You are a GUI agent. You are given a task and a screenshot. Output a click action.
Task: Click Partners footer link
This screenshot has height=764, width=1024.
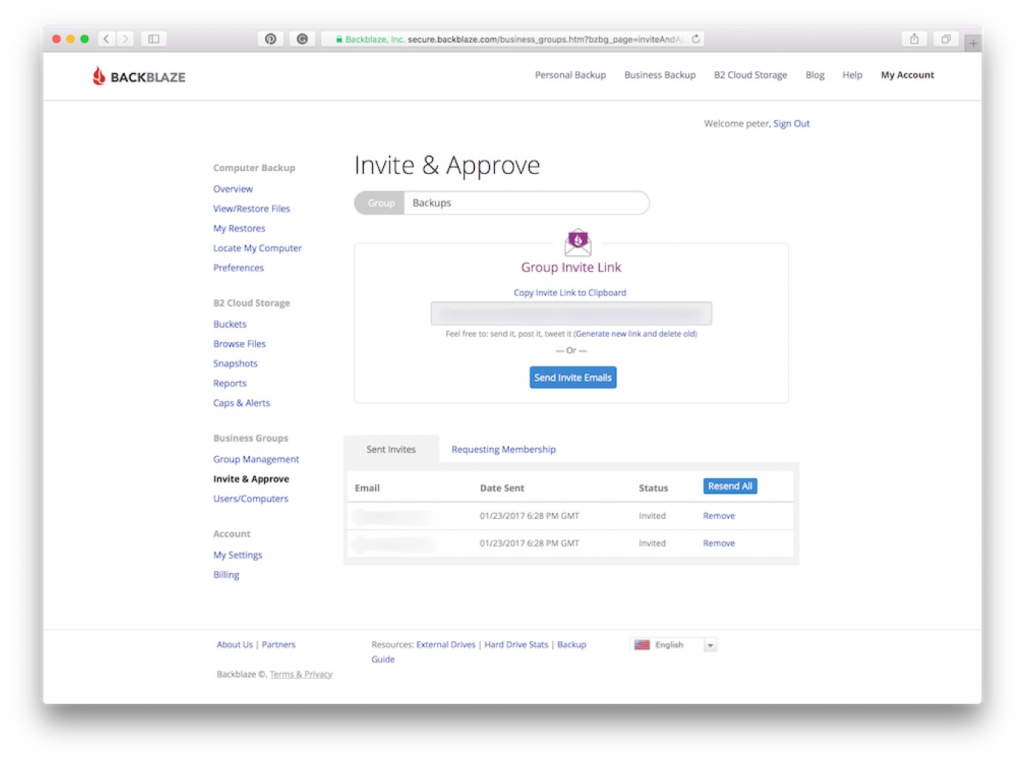[x=279, y=645]
